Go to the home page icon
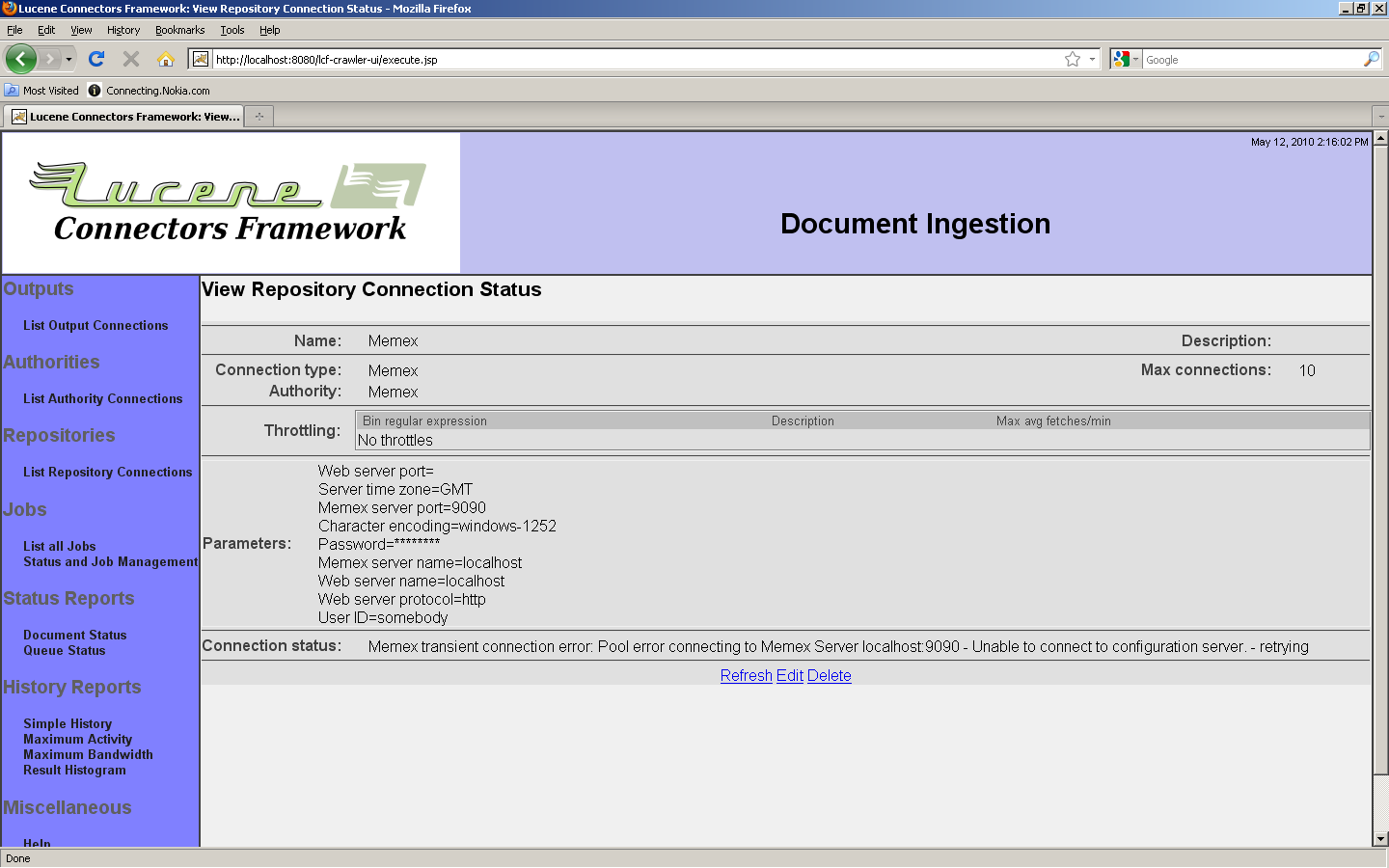The width and height of the screenshot is (1389, 868). tap(166, 59)
